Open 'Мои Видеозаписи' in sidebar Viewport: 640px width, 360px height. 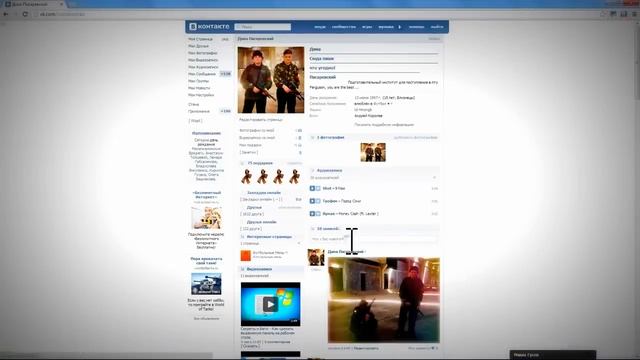pos(203,60)
